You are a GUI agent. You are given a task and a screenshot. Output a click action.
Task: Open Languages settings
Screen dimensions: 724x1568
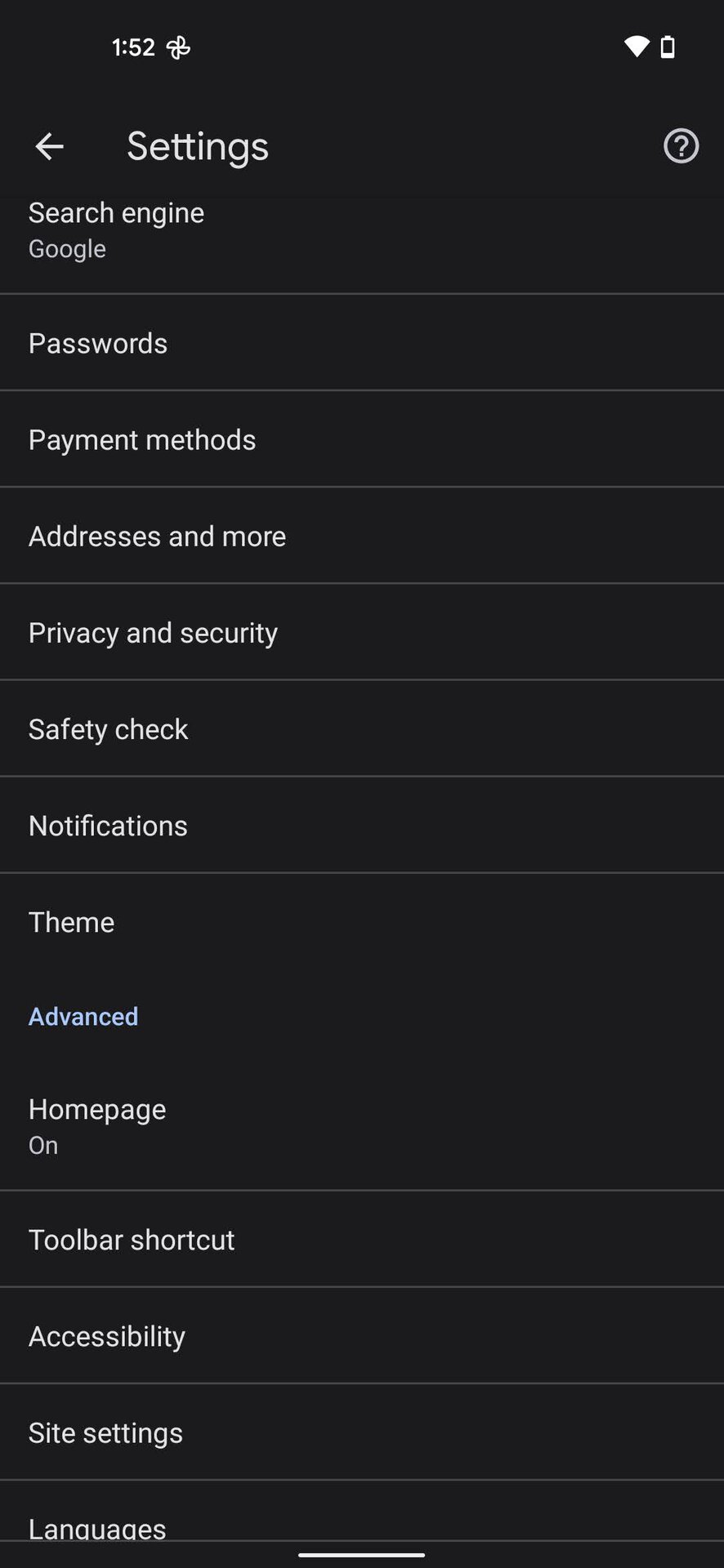(x=361, y=1526)
